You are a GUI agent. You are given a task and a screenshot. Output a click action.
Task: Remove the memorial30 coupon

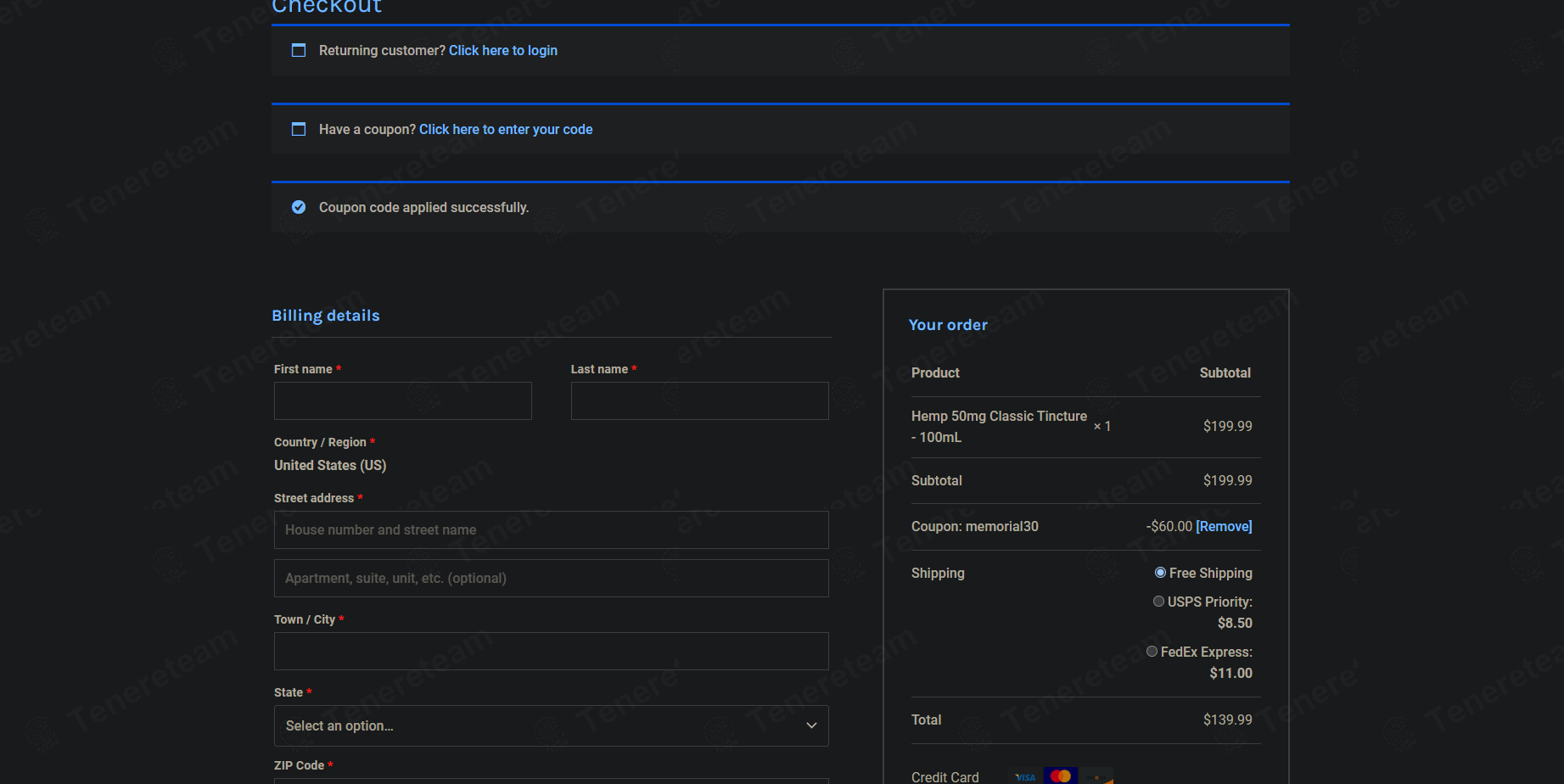click(1224, 526)
